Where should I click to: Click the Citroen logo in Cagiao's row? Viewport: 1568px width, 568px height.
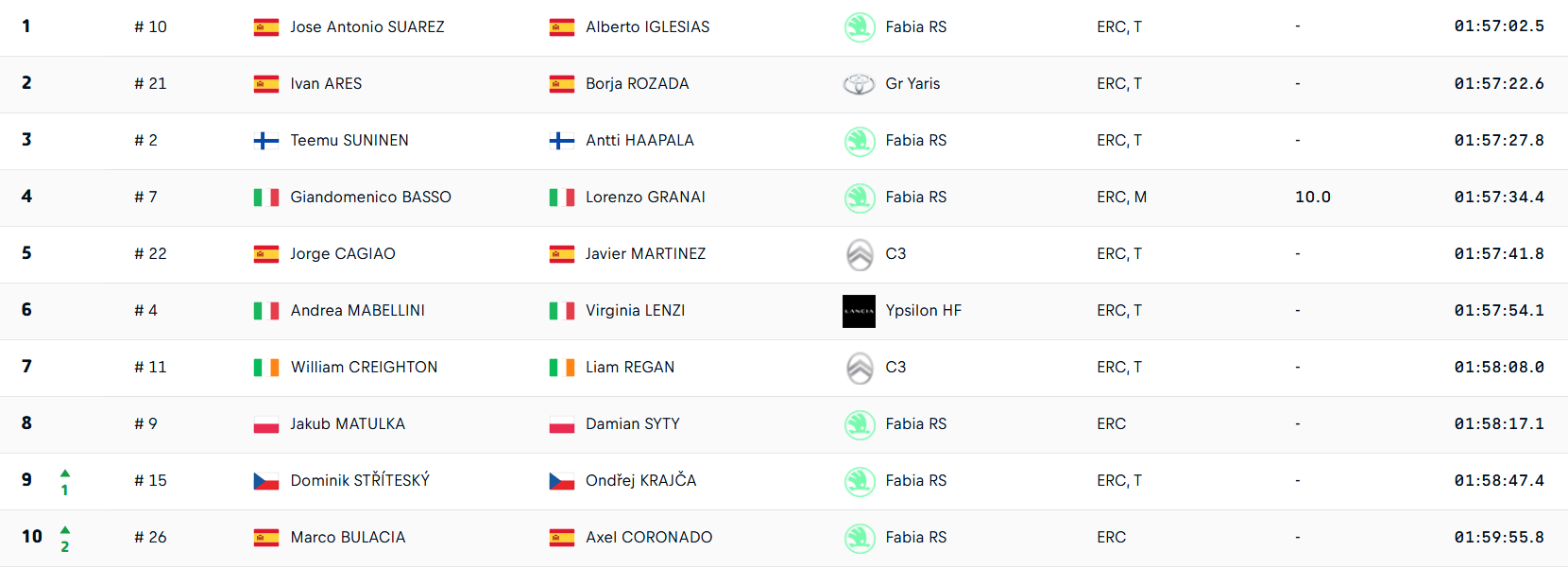[859, 254]
